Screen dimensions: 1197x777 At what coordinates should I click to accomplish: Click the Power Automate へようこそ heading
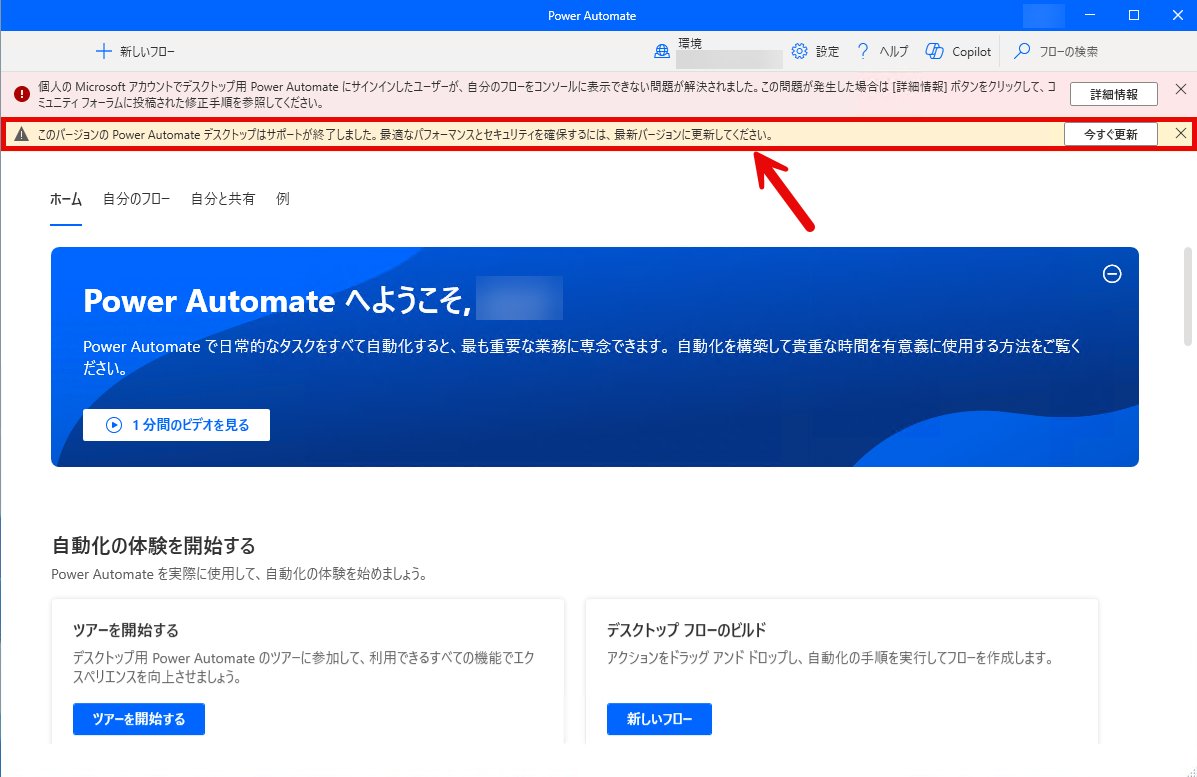pyautogui.click(x=277, y=301)
